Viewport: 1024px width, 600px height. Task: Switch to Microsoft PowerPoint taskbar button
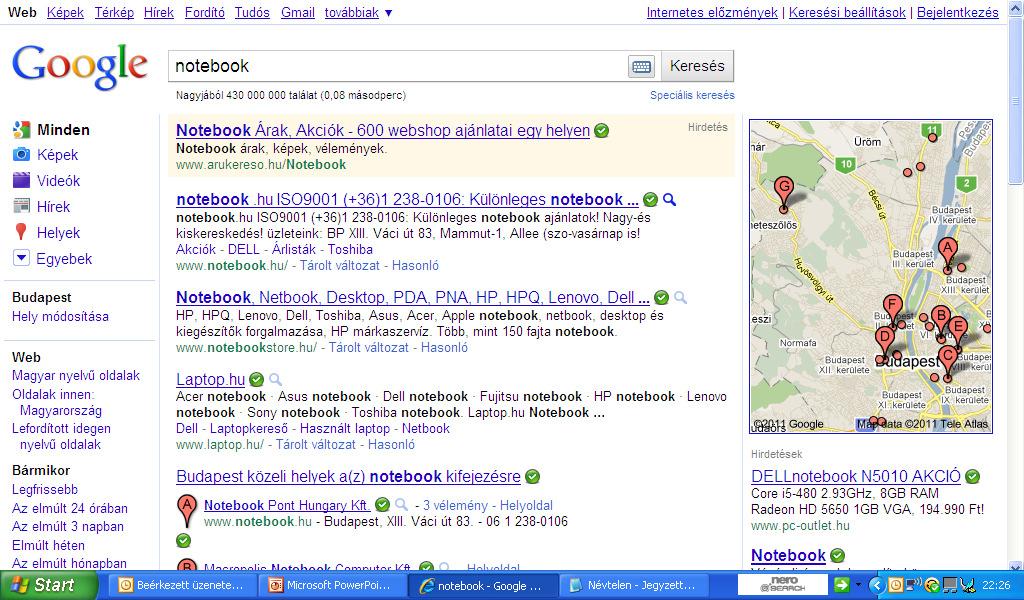334,585
